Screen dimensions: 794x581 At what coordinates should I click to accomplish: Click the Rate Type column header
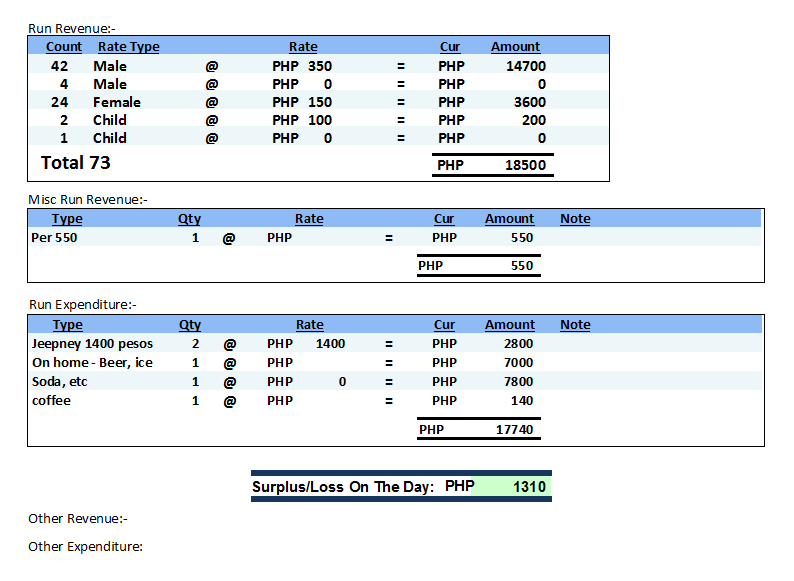click(128, 46)
